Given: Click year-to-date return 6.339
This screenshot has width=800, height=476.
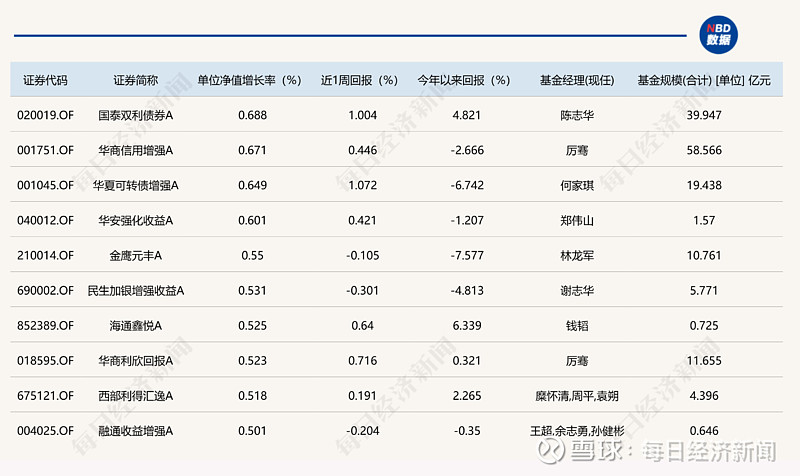Looking at the screenshot, I should click(467, 325).
